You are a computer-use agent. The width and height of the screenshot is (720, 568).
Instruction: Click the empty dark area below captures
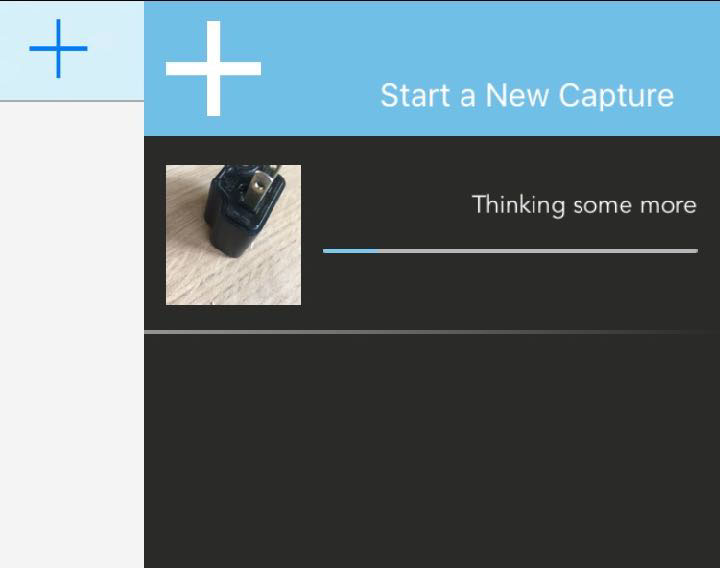[x=432, y=451]
